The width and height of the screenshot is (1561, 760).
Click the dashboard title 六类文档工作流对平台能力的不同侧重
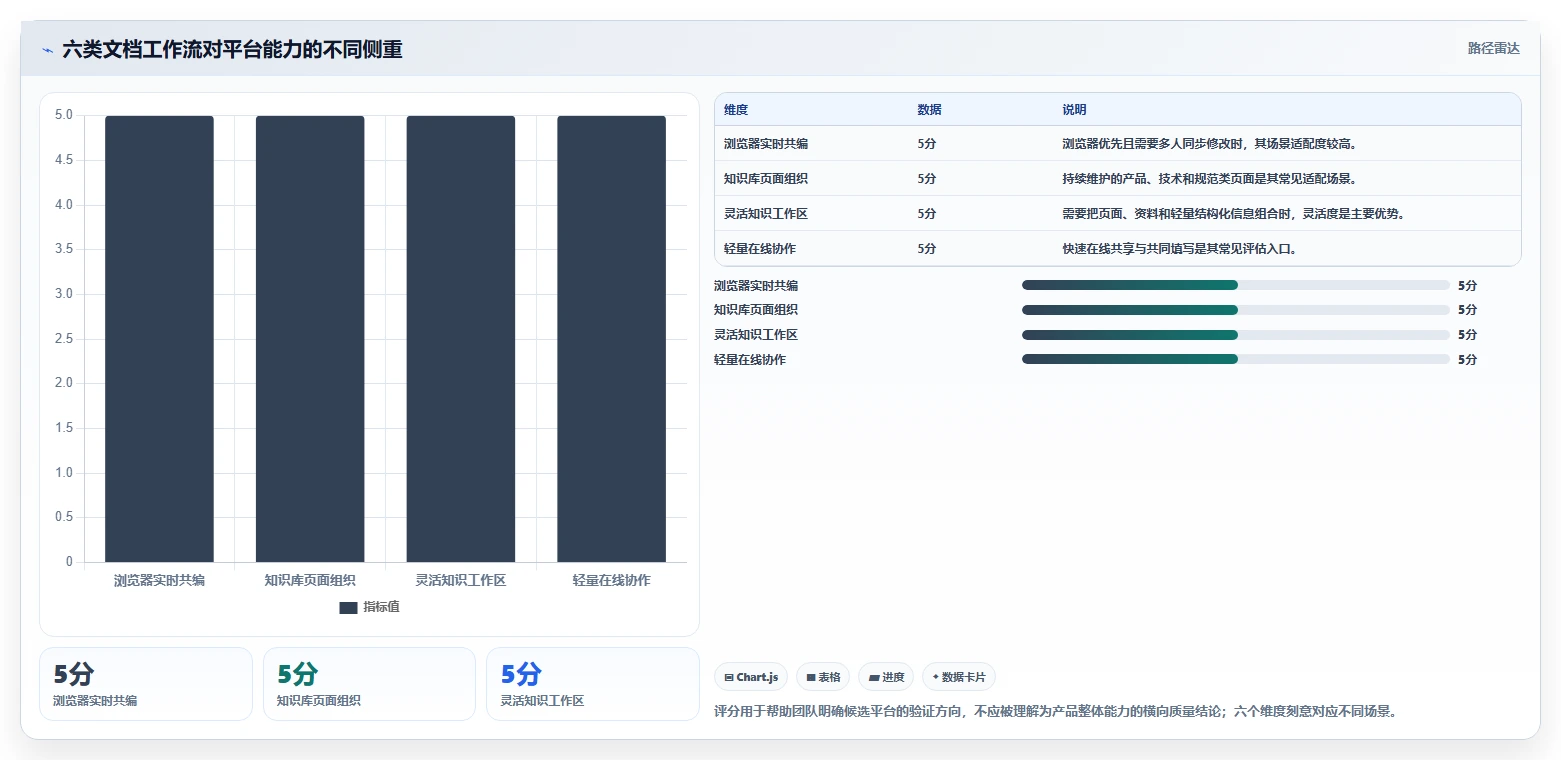[x=232, y=50]
